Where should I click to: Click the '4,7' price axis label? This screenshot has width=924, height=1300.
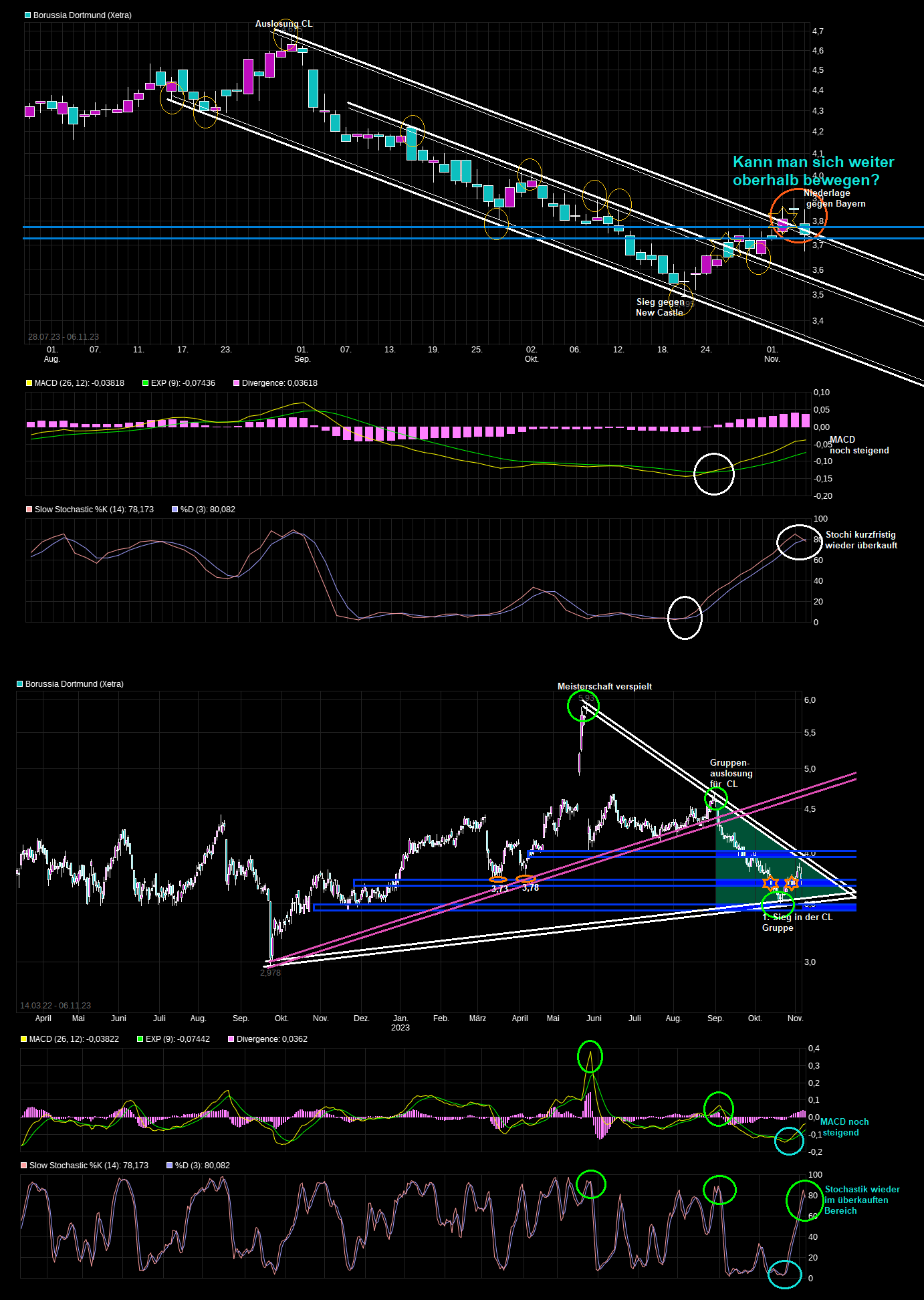coord(818,31)
